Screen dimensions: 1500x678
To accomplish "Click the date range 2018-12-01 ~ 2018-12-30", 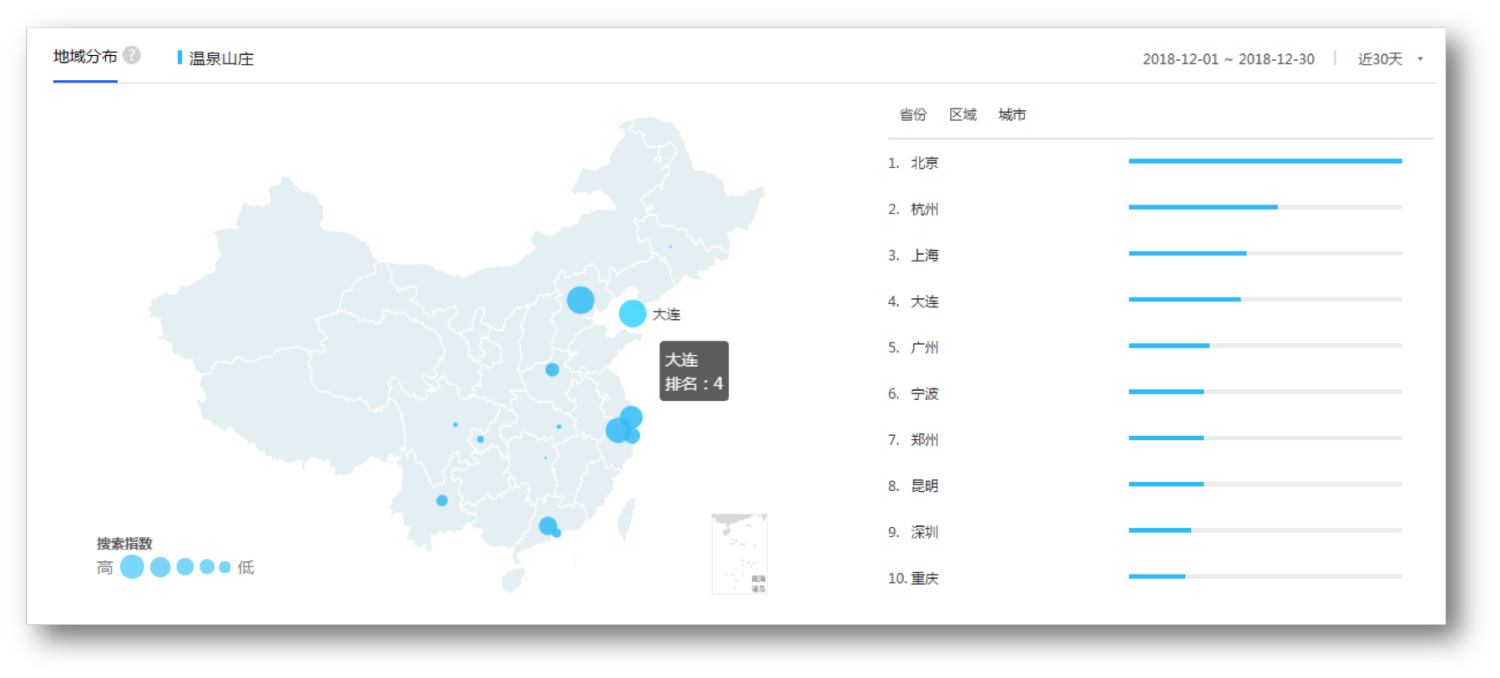I will point(1228,59).
